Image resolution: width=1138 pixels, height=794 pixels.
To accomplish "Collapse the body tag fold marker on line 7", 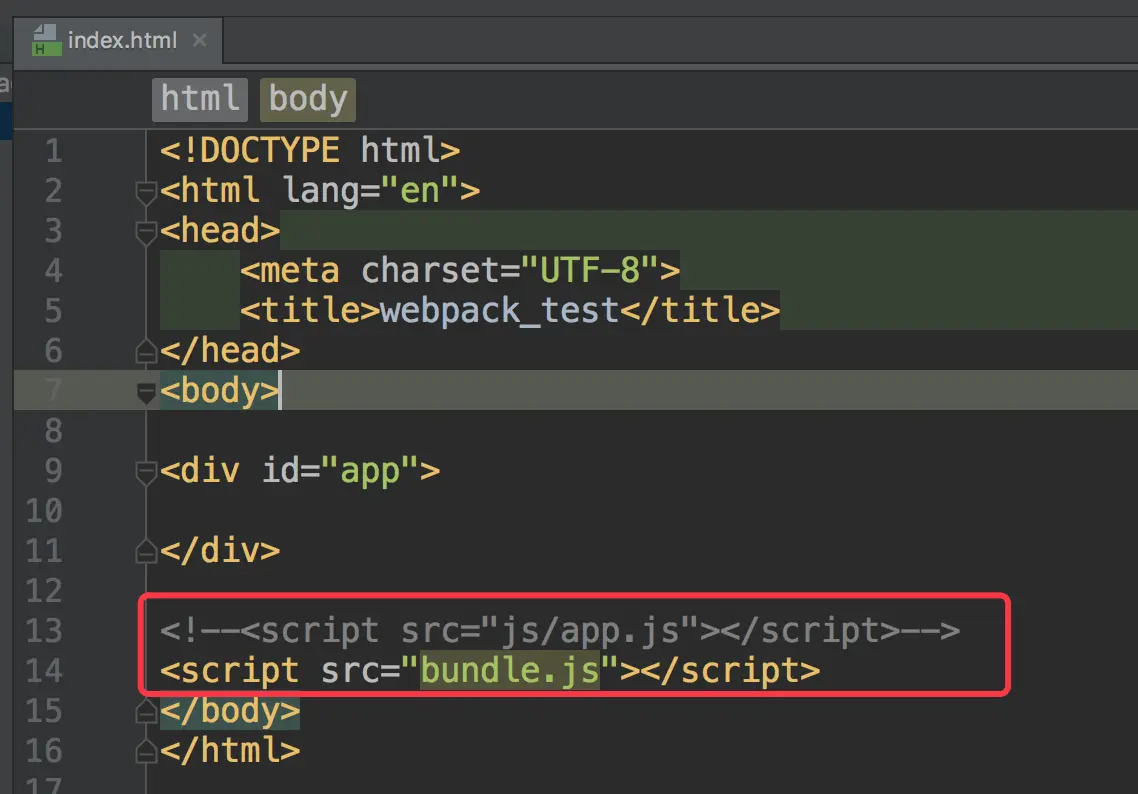I will tap(146, 393).
